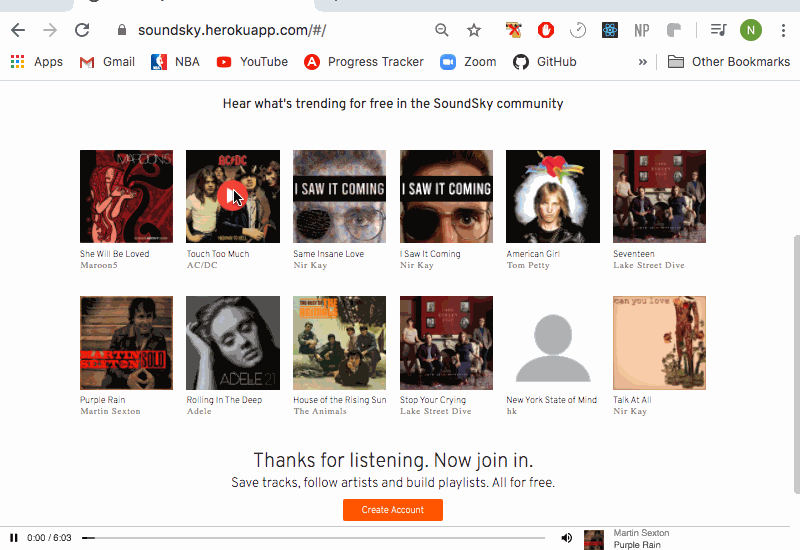The width and height of the screenshot is (800, 550).
Task: Open the NBA bookmark
Action: pos(175,62)
